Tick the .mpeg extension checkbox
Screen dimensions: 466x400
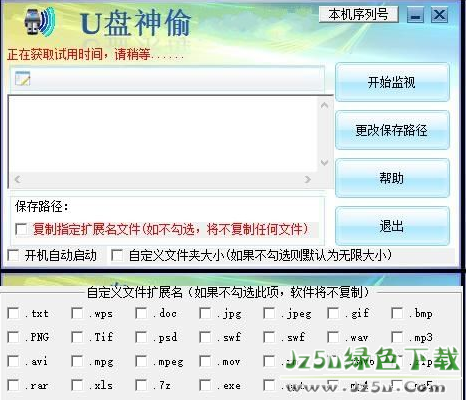(x=141, y=361)
